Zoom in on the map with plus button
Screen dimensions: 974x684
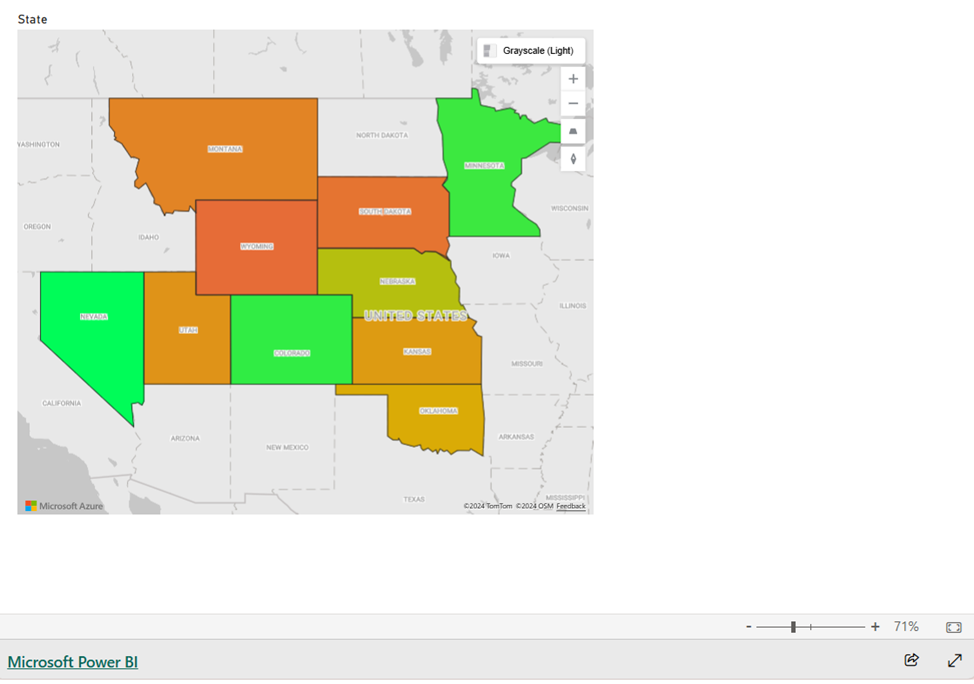pos(573,79)
